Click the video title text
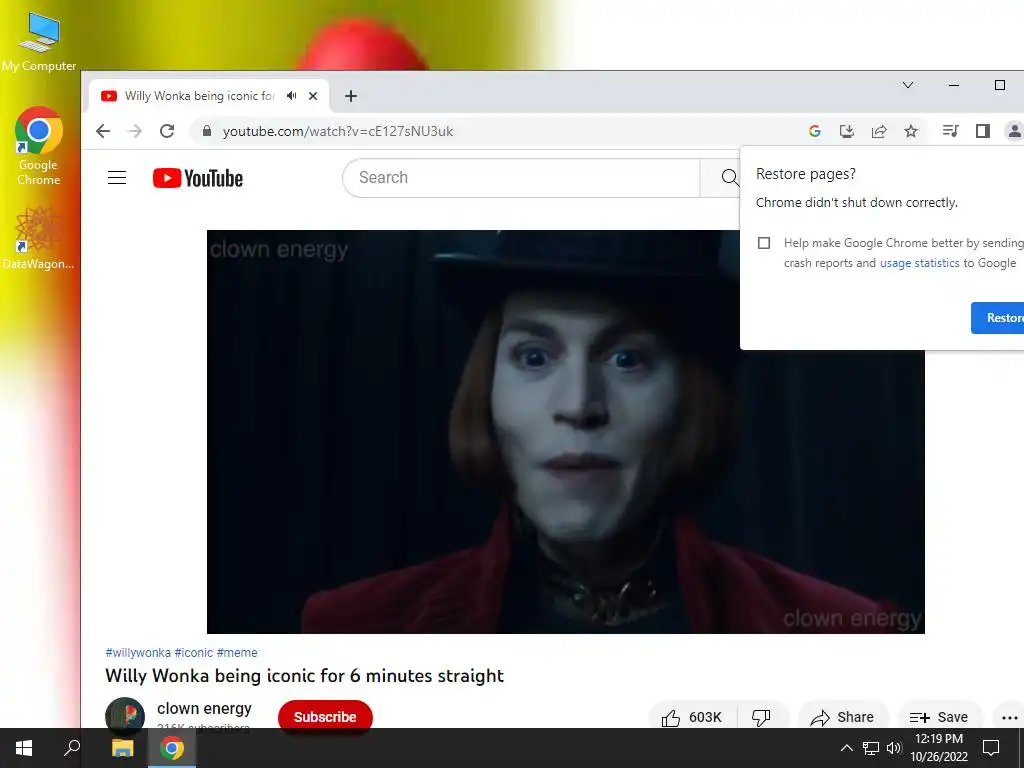 click(x=304, y=675)
